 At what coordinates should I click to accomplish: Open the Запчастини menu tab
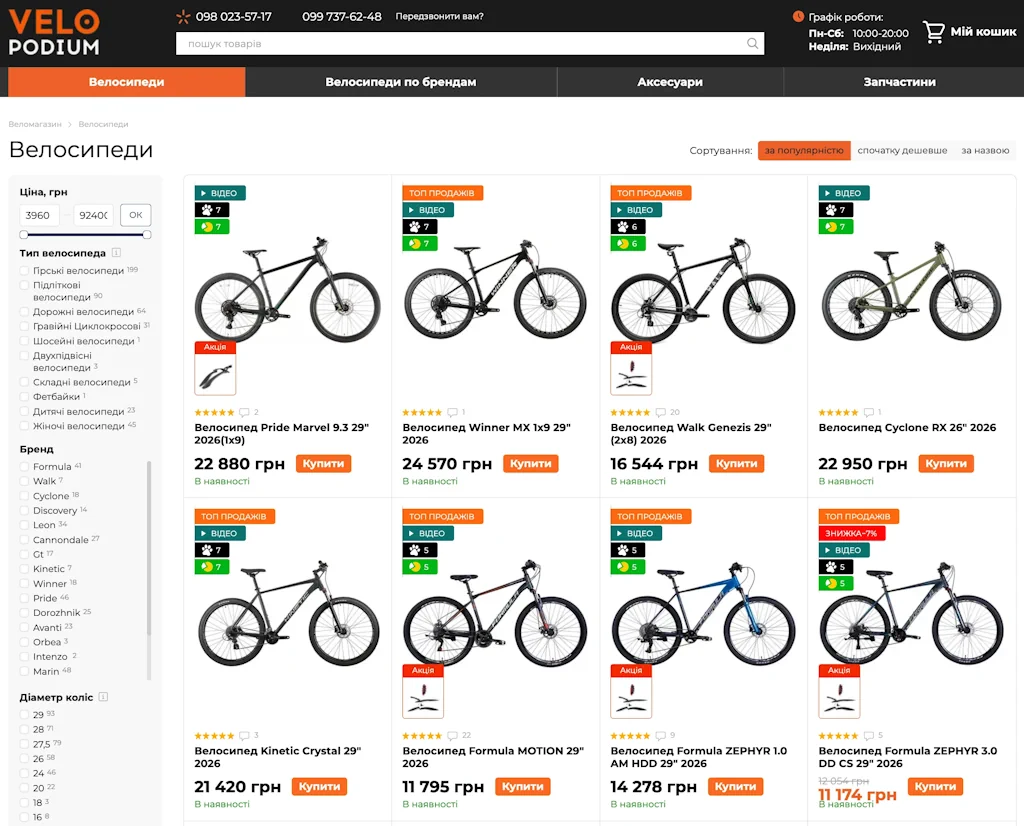point(900,82)
